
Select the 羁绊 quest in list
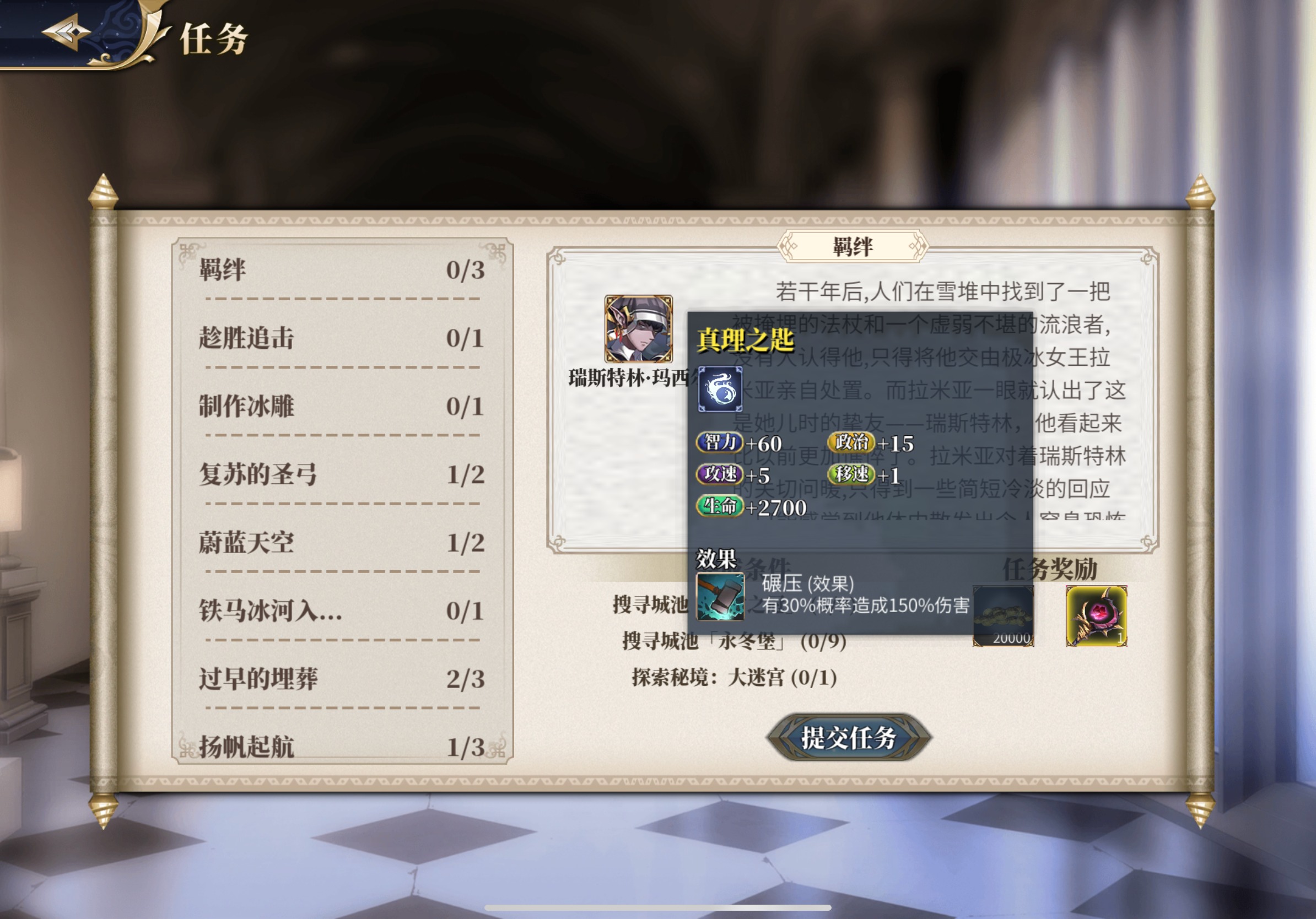(x=342, y=270)
